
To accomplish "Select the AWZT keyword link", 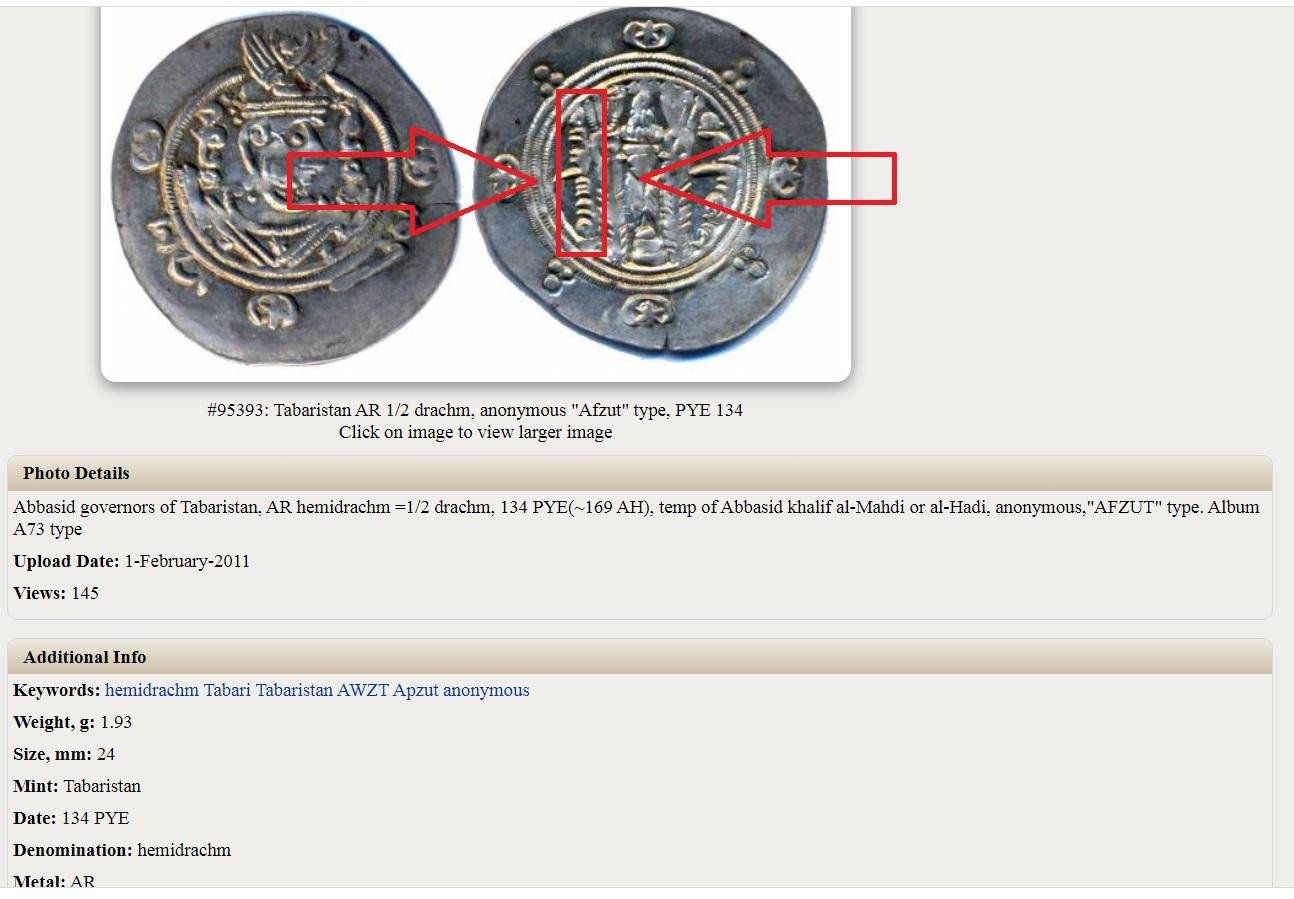I will pyautogui.click(x=363, y=690).
